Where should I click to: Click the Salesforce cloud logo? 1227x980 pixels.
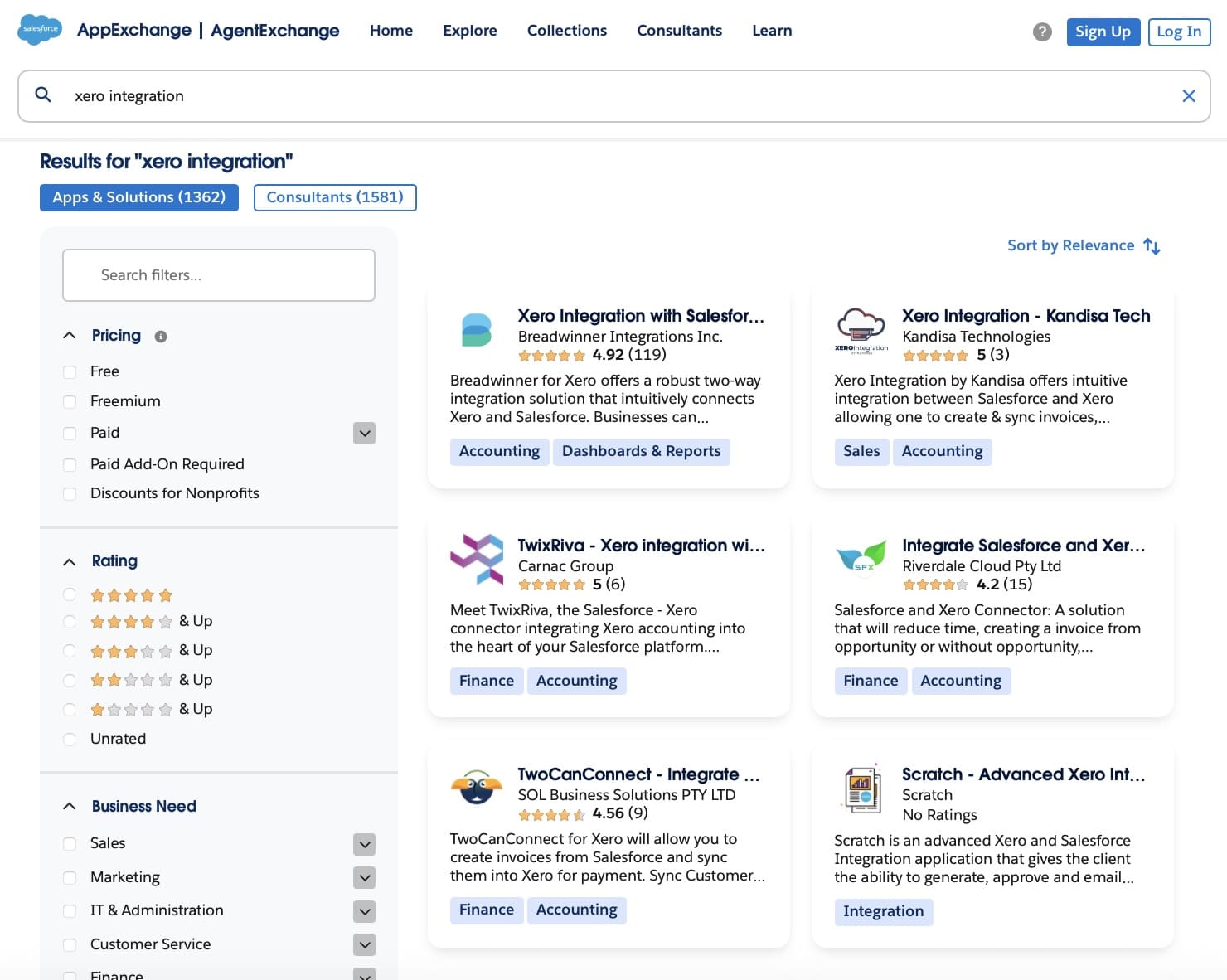pos(40,29)
